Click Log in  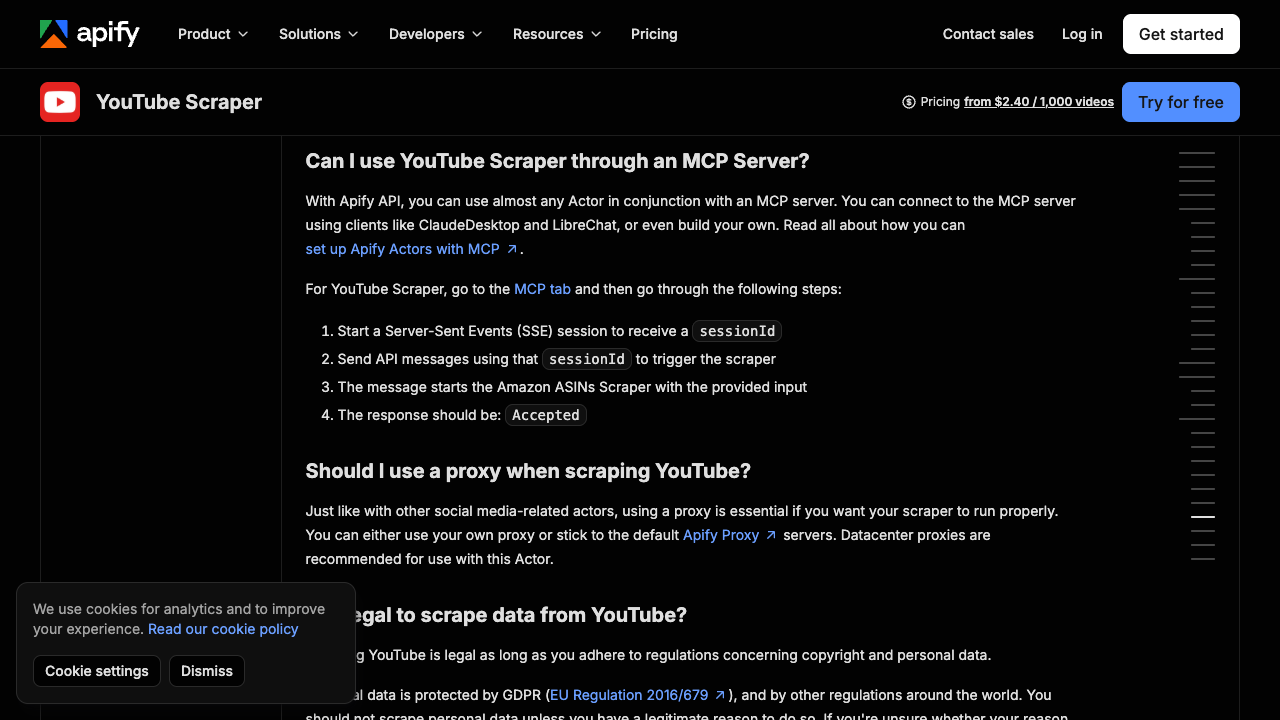click(x=1082, y=34)
